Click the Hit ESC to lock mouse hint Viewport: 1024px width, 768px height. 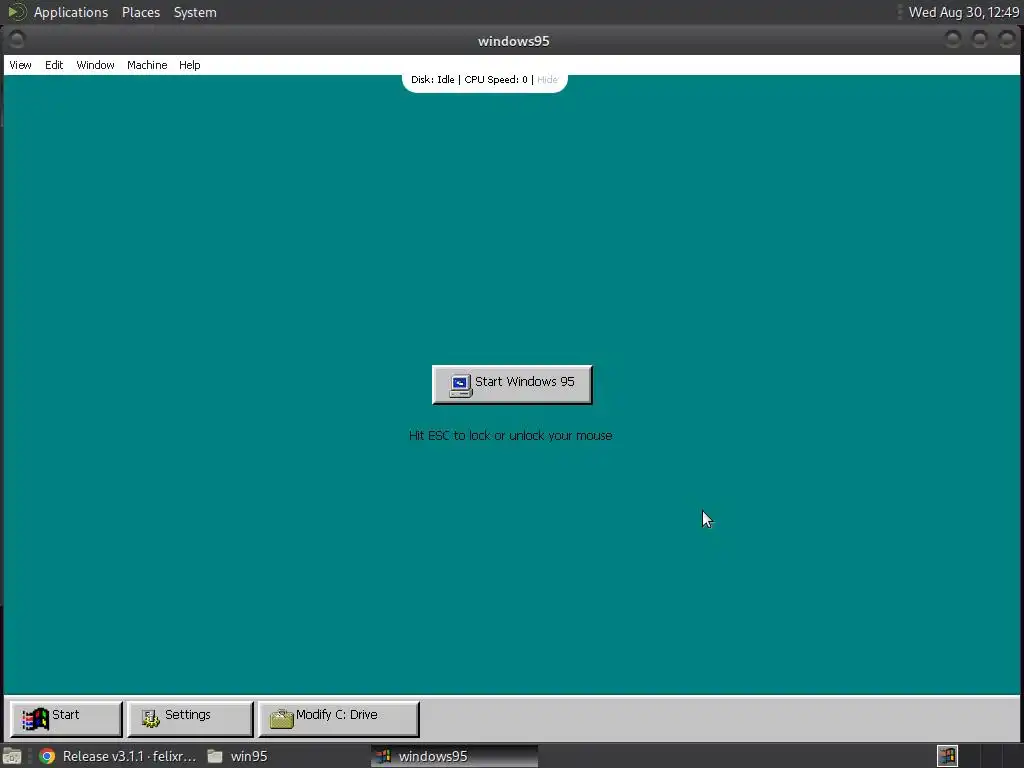point(511,436)
